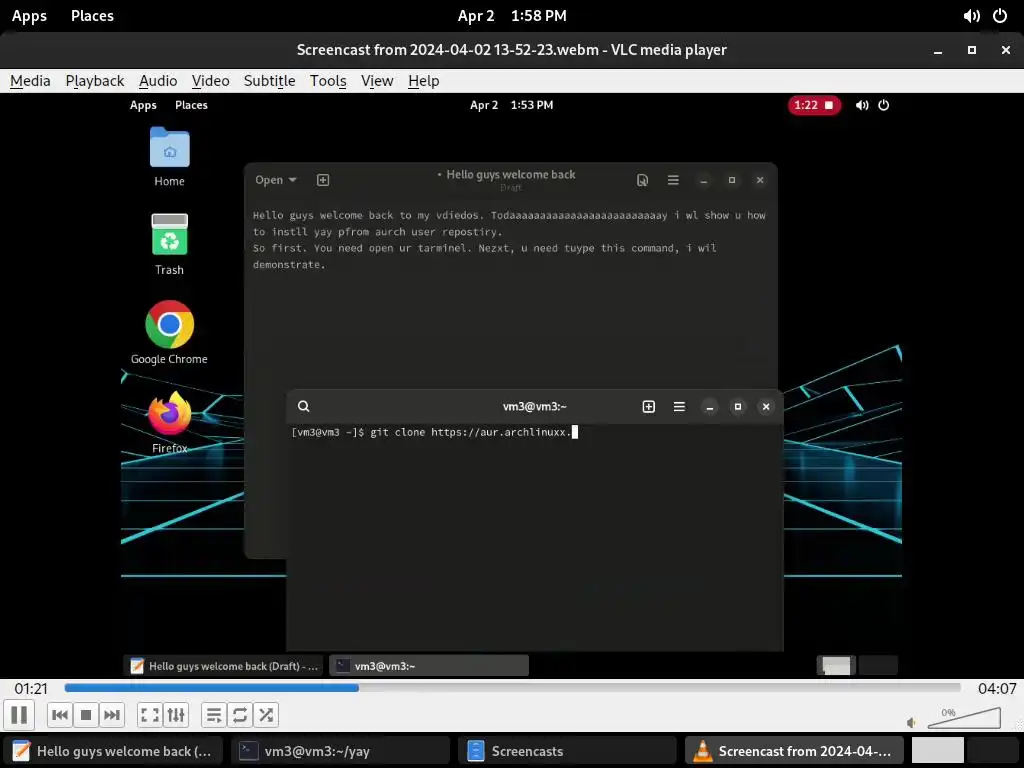Click the total duration 04:07 label
This screenshot has width=1024, height=768.
tap(997, 688)
